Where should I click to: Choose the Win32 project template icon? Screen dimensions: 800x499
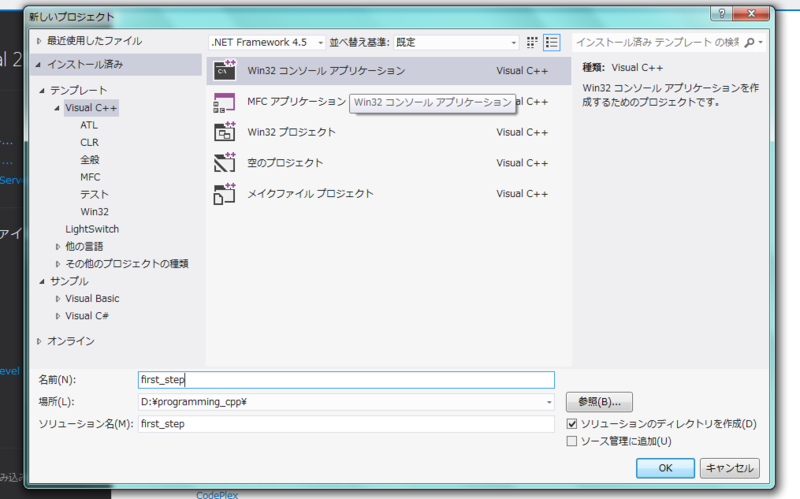[x=224, y=132]
